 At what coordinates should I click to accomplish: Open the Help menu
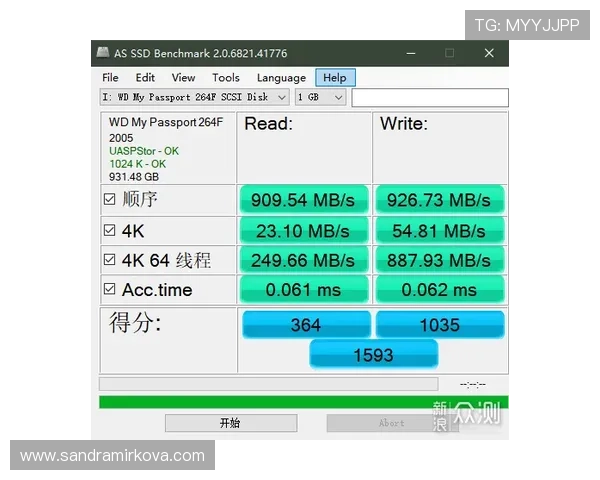(x=335, y=77)
